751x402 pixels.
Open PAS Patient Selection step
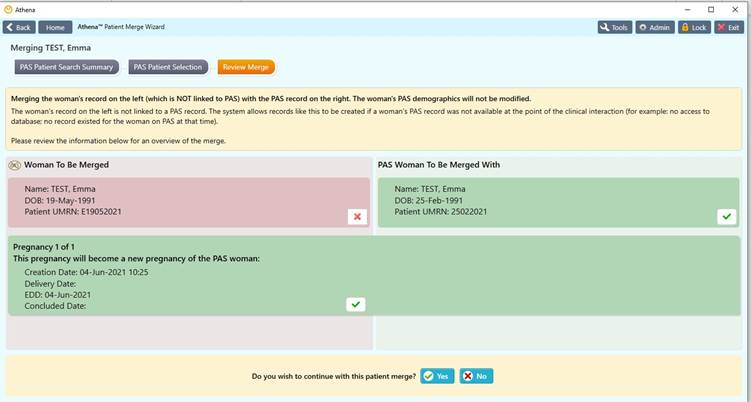coord(168,67)
